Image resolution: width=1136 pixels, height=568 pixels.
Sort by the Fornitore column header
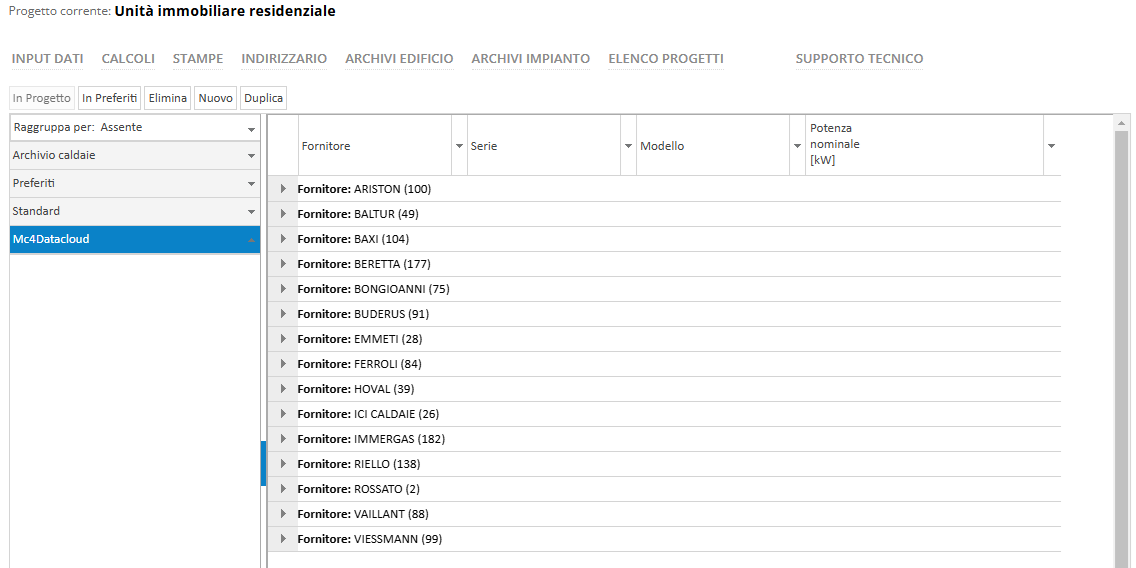375,146
